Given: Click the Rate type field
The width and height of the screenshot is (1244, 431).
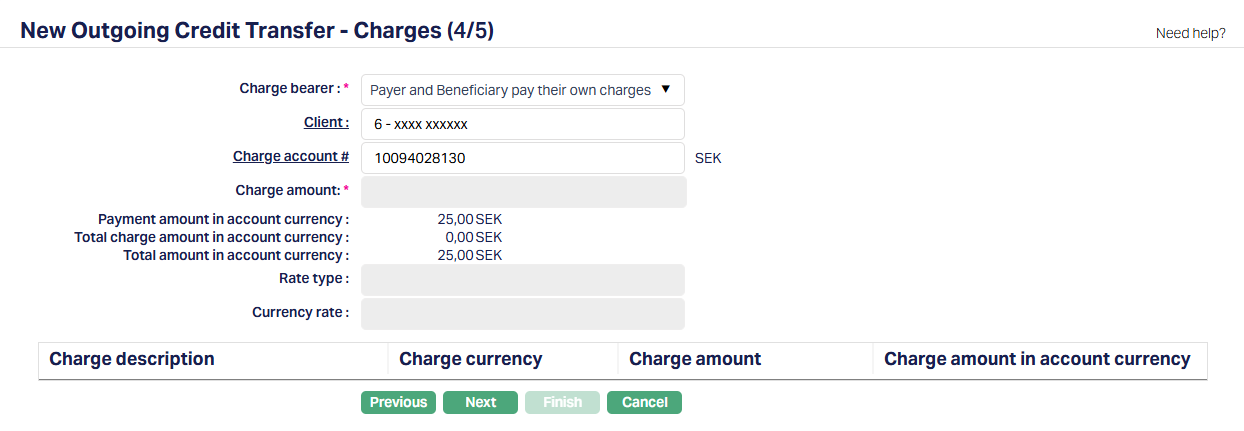Looking at the screenshot, I should tap(522, 280).
